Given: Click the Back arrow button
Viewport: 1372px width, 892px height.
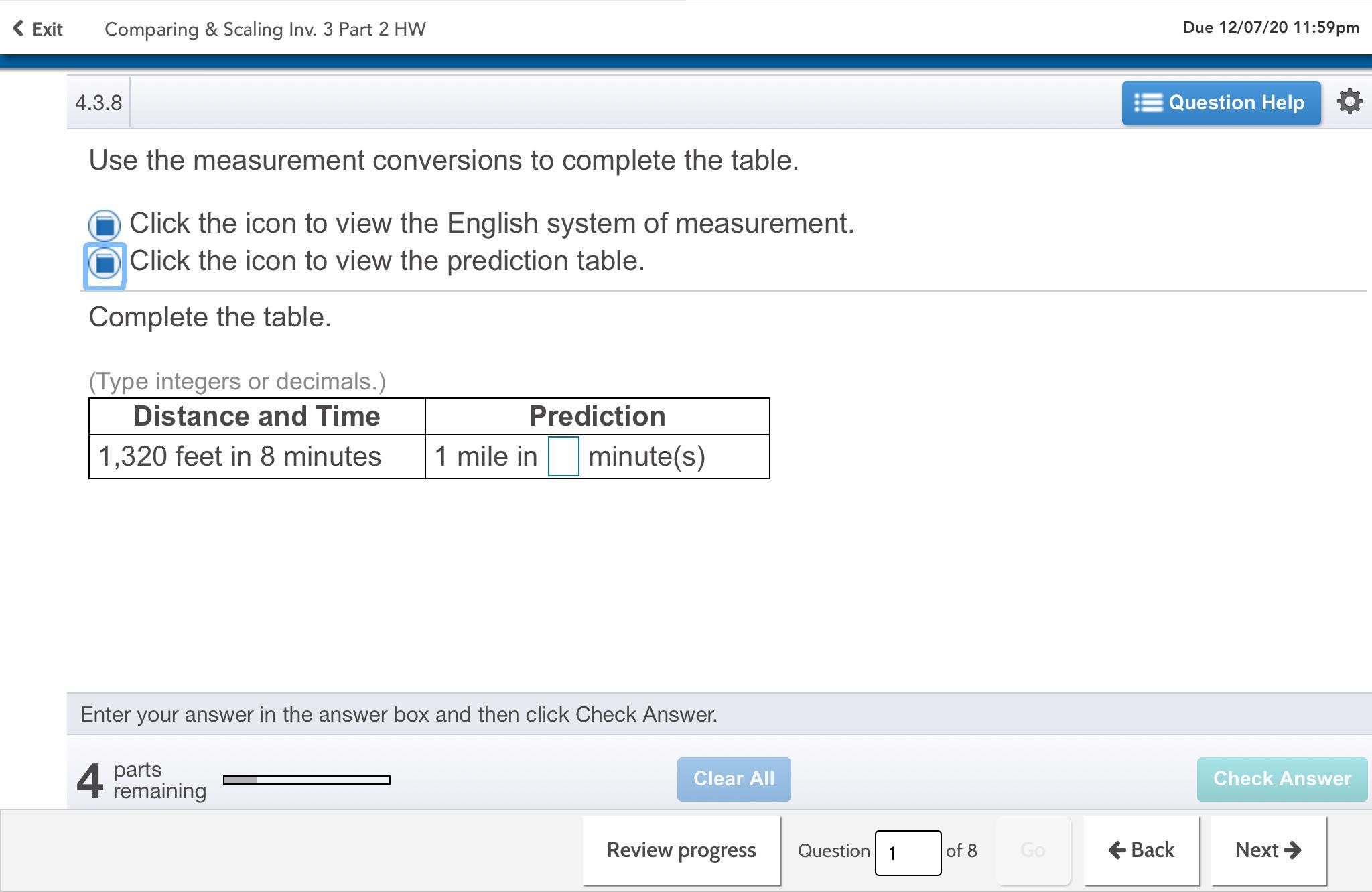Looking at the screenshot, I should pos(1141,850).
